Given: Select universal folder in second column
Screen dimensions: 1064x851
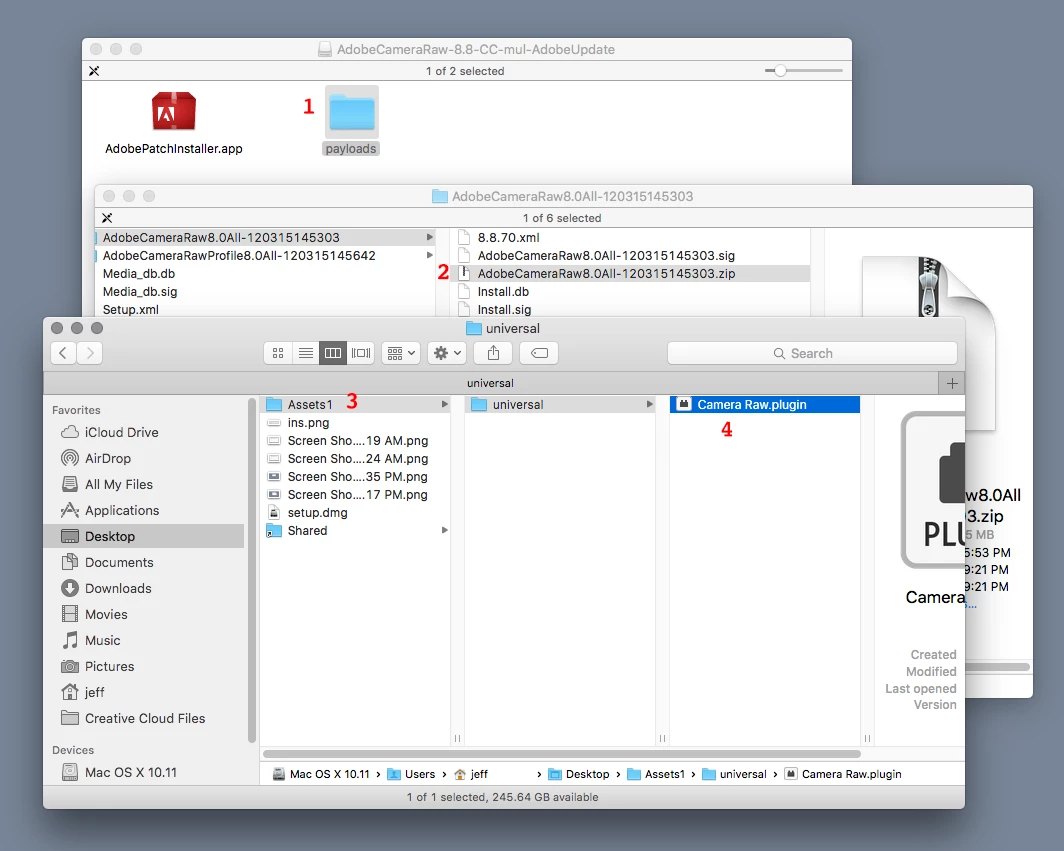Looking at the screenshot, I should click(561, 404).
